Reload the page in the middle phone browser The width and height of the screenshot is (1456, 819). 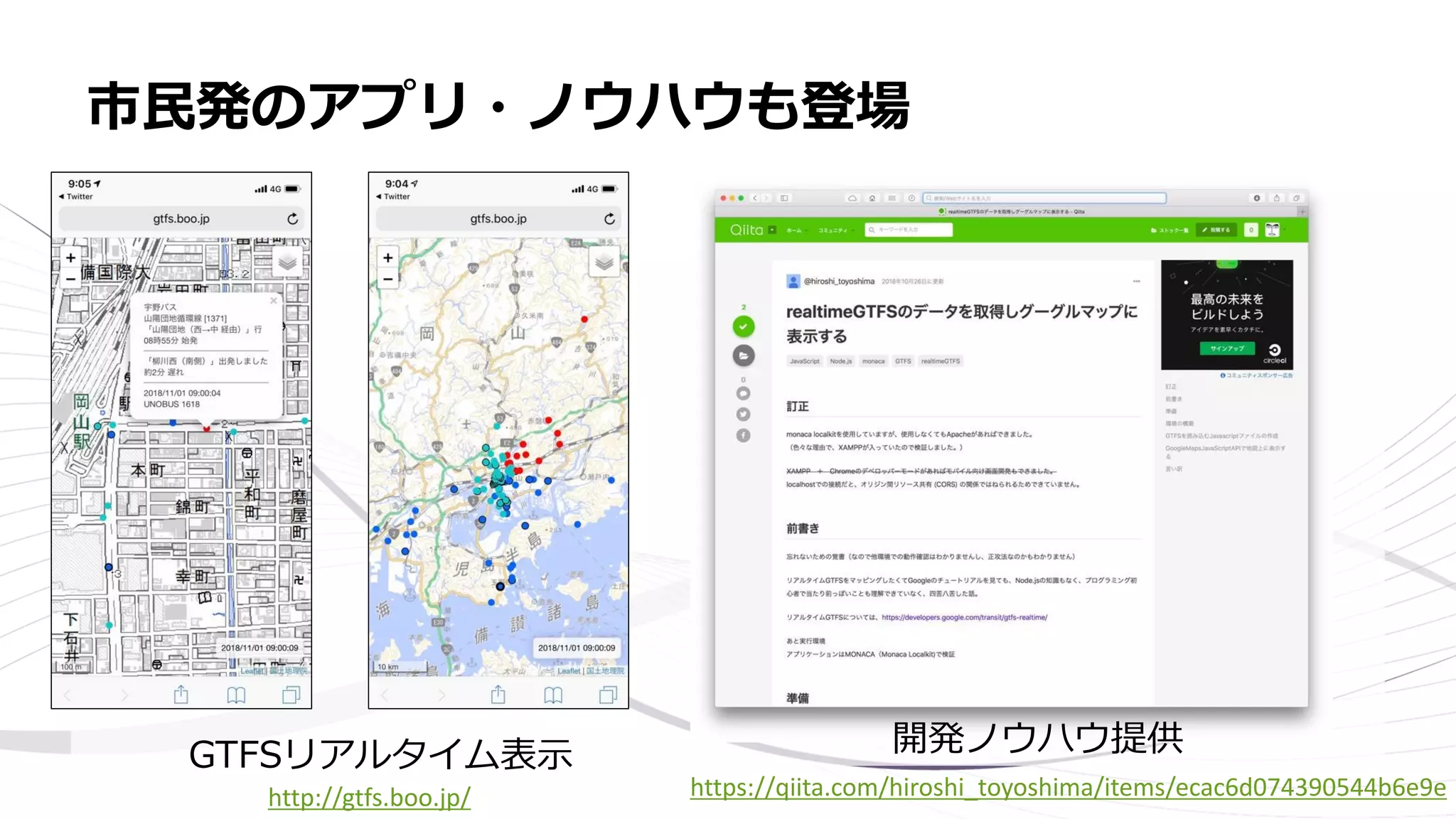609,218
